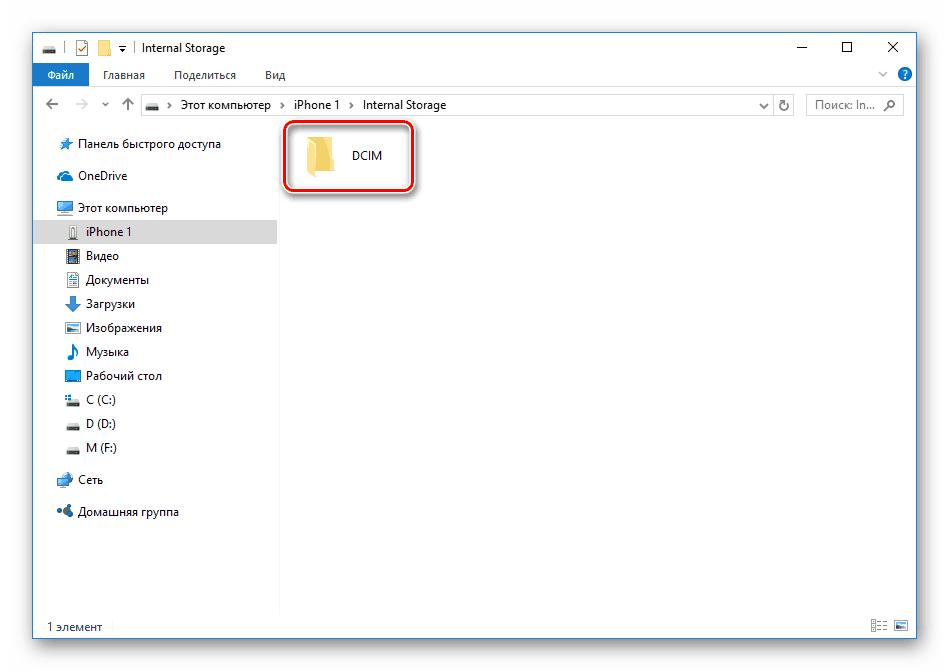
Task: Click the search magnifier icon
Action: (x=889, y=105)
